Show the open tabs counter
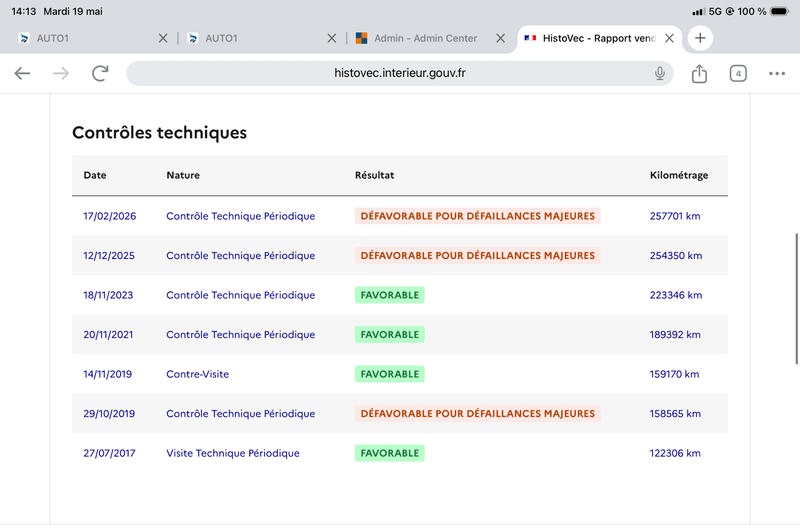The width and height of the screenshot is (800, 525). click(x=738, y=73)
